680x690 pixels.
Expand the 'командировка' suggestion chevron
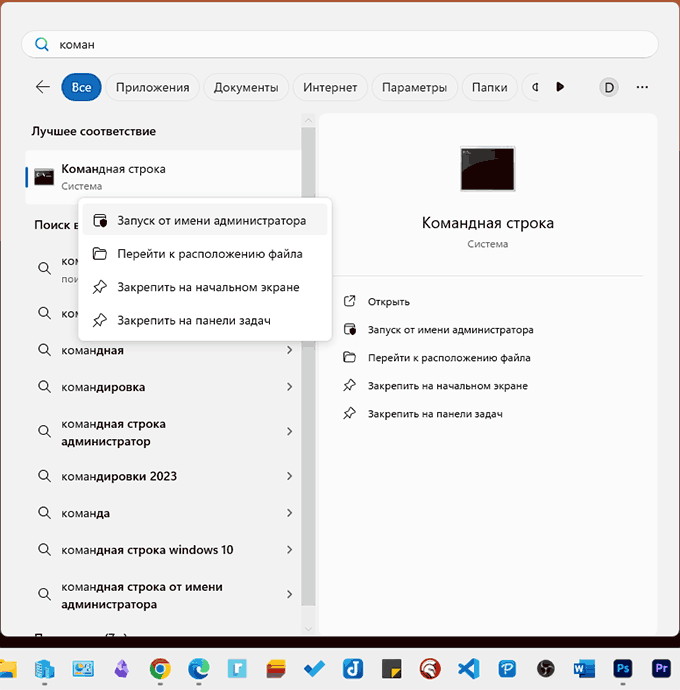click(289, 387)
